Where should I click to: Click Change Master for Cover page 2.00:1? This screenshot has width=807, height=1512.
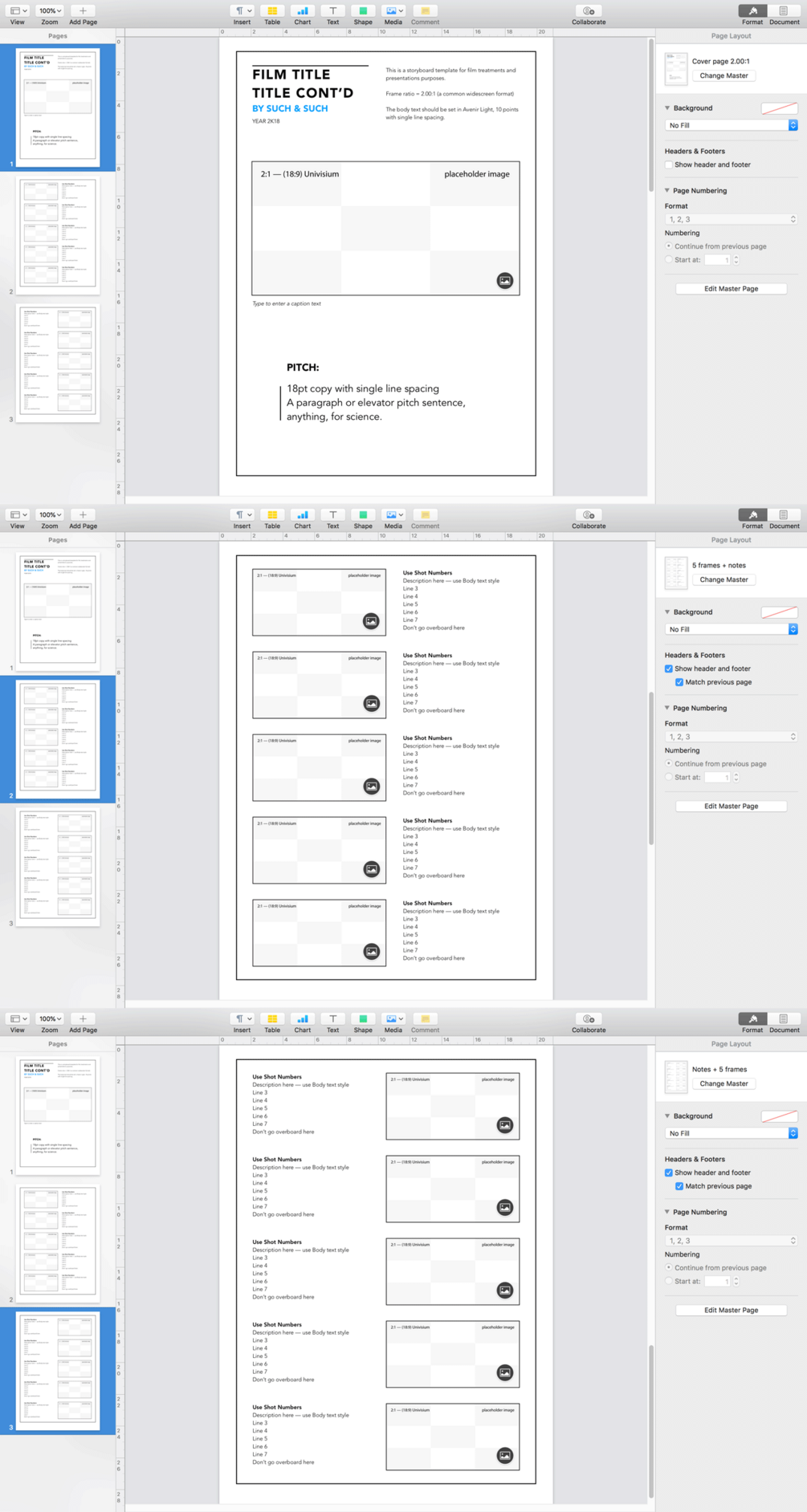click(x=723, y=75)
